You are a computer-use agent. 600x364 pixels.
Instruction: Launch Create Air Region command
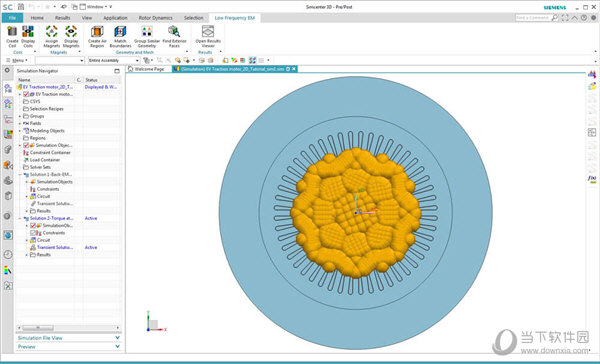(x=97, y=37)
